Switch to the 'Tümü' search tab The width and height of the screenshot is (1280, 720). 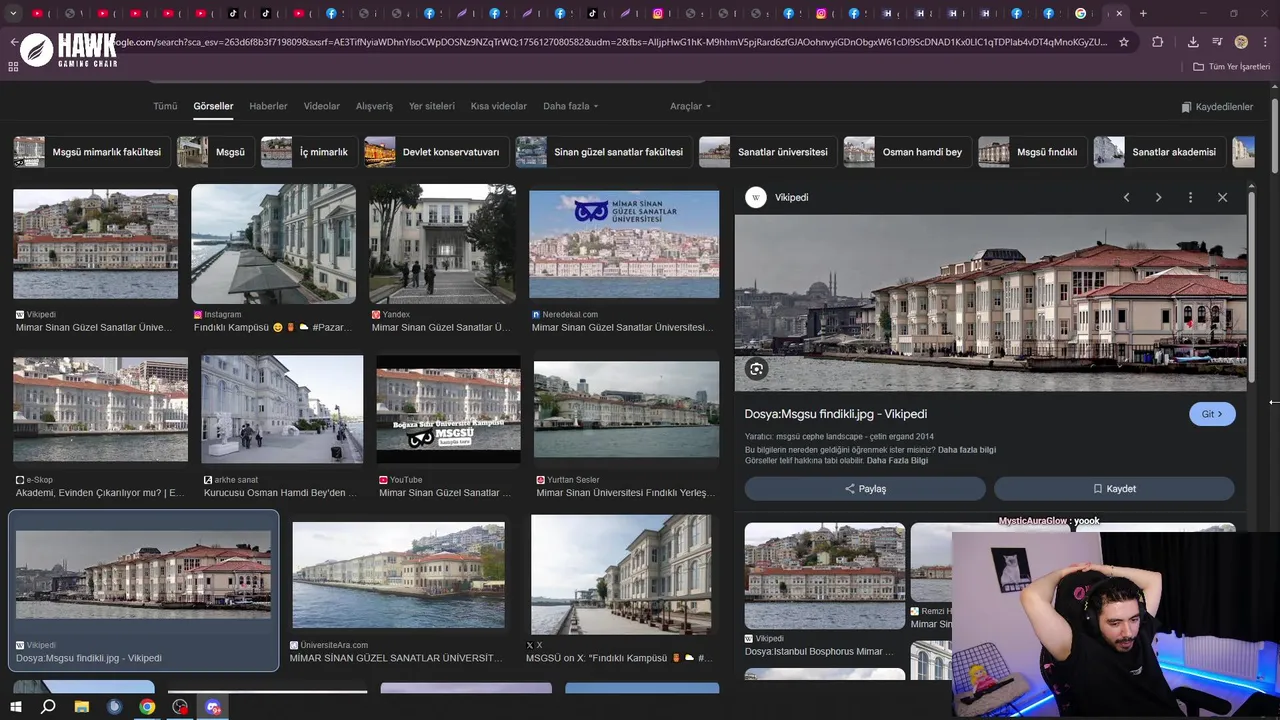coord(165,106)
